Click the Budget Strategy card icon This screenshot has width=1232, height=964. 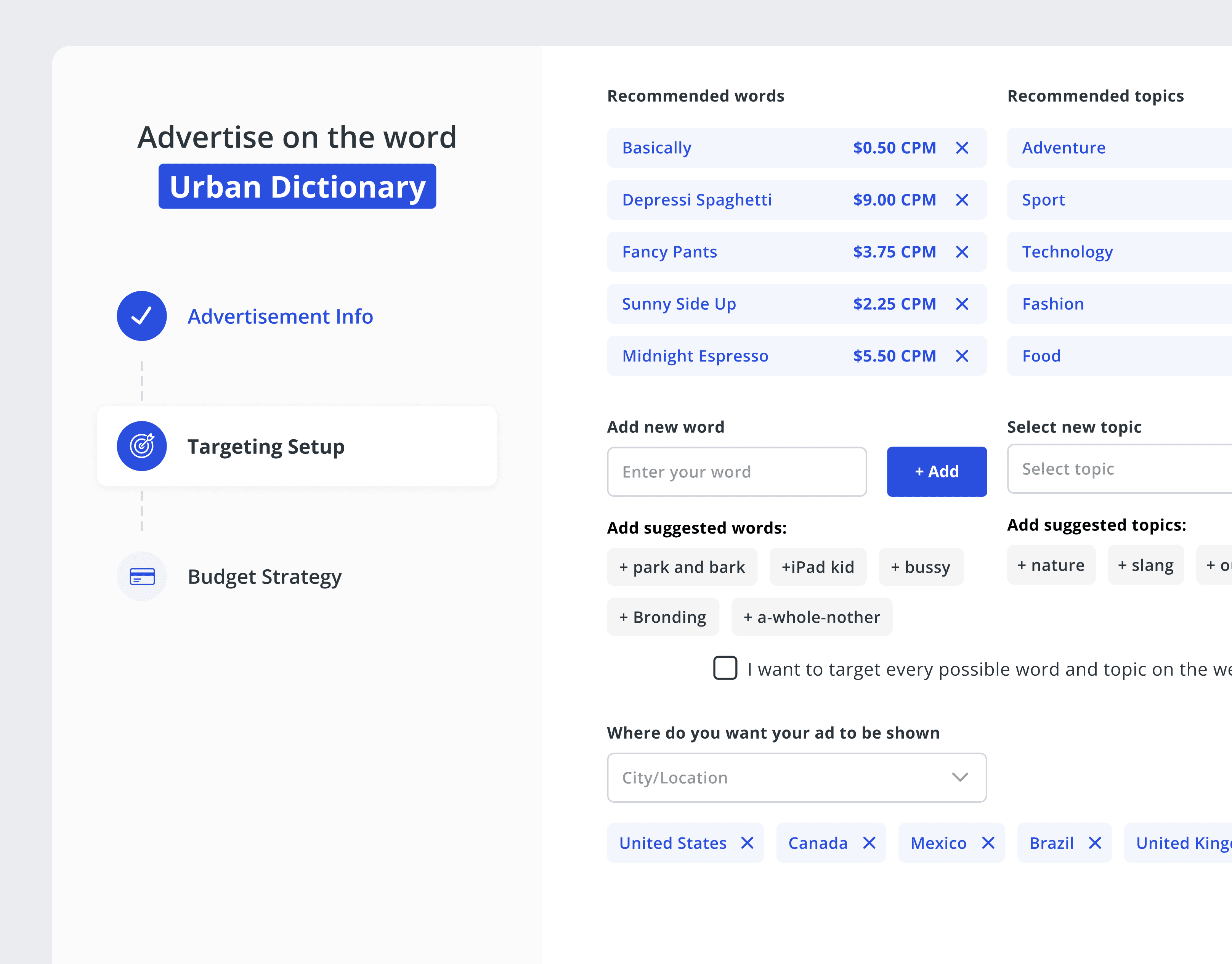141,576
